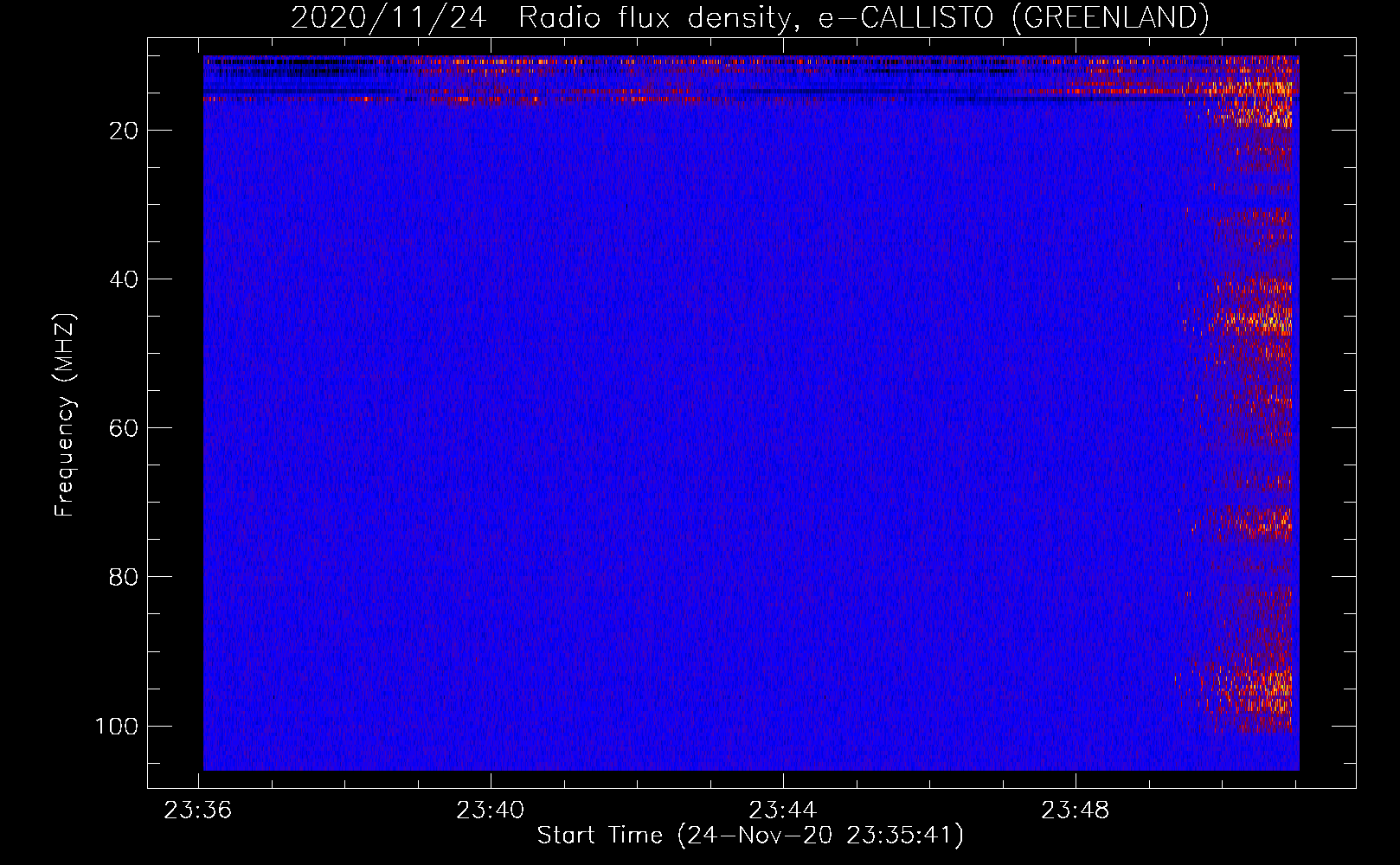
Task: Click the '23:36' time tick label
Action: coord(198,811)
